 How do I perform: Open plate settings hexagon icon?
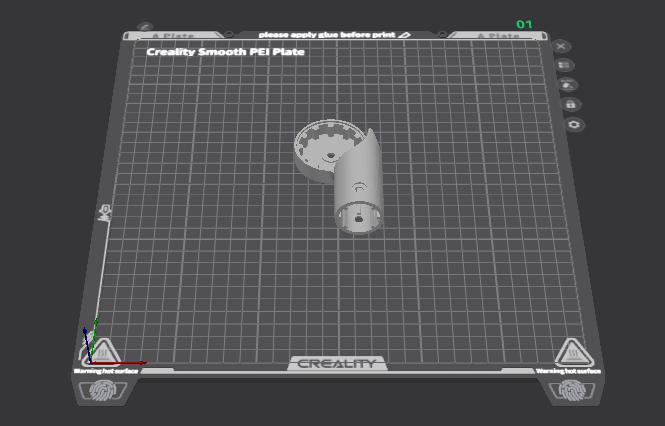[574, 125]
